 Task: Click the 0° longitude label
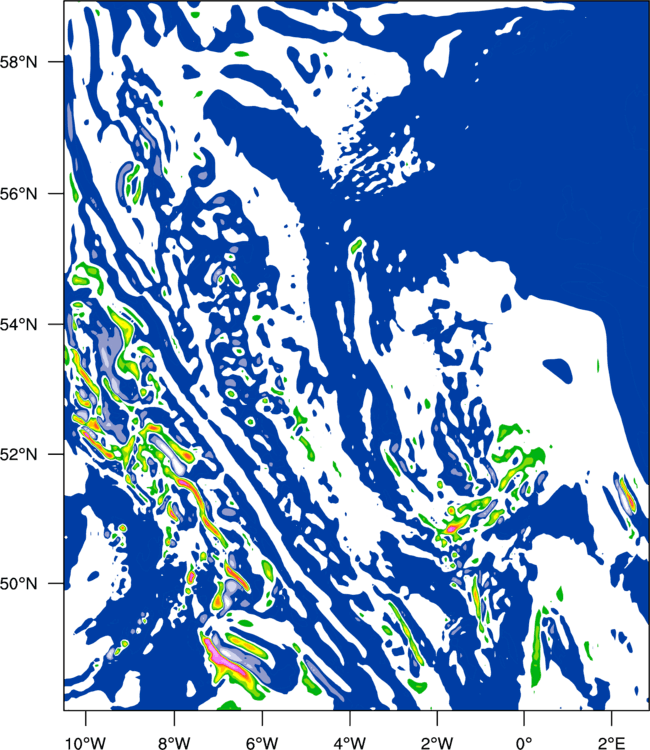pos(524,743)
